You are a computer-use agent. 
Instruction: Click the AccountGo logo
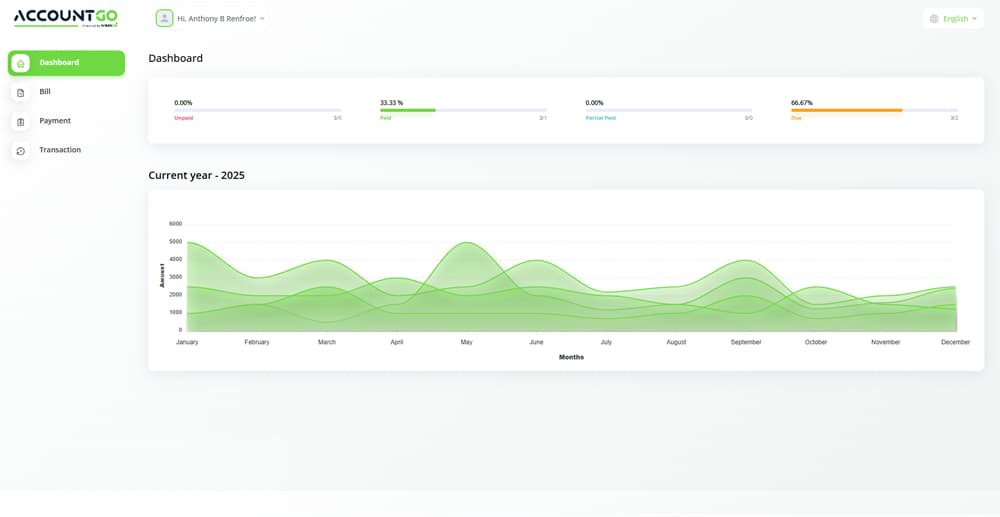(66, 18)
